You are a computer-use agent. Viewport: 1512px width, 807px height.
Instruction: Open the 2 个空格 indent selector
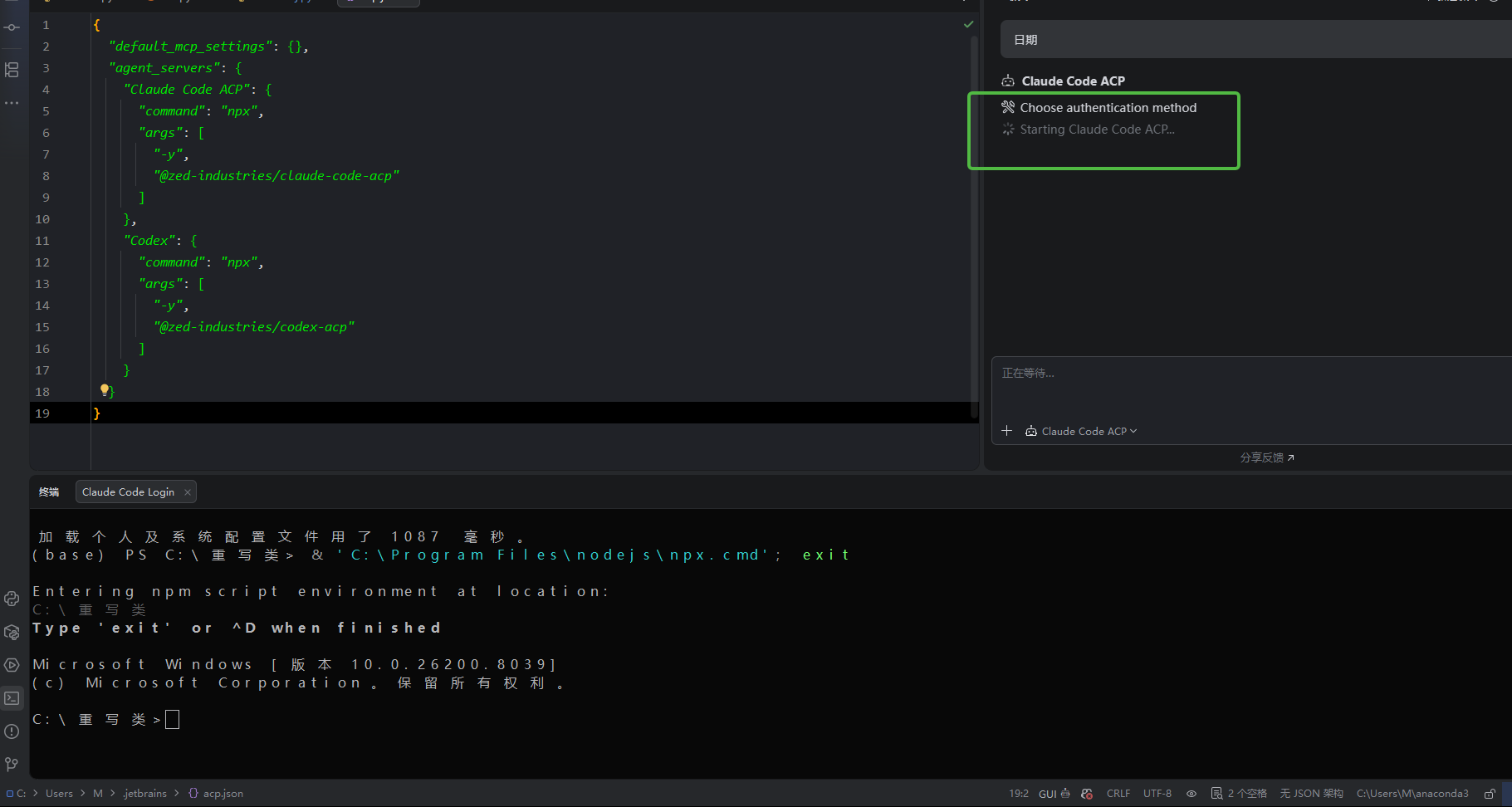pyautogui.click(x=1247, y=794)
